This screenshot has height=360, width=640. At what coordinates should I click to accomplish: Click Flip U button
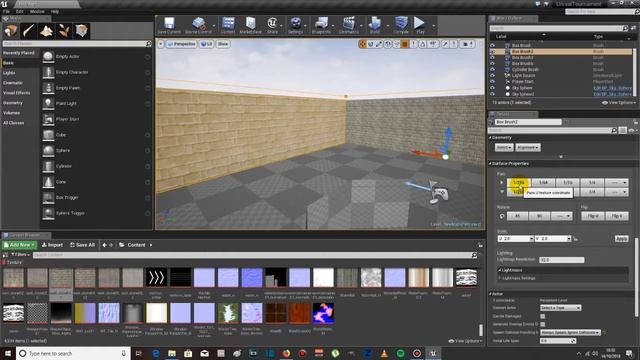[593, 216]
